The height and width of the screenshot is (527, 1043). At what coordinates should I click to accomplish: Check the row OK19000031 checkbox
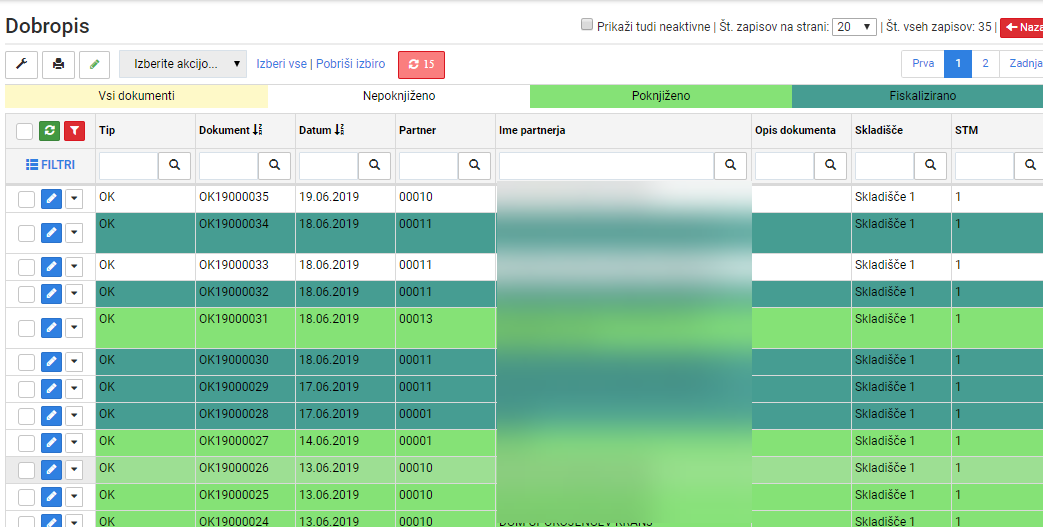pos(26,328)
